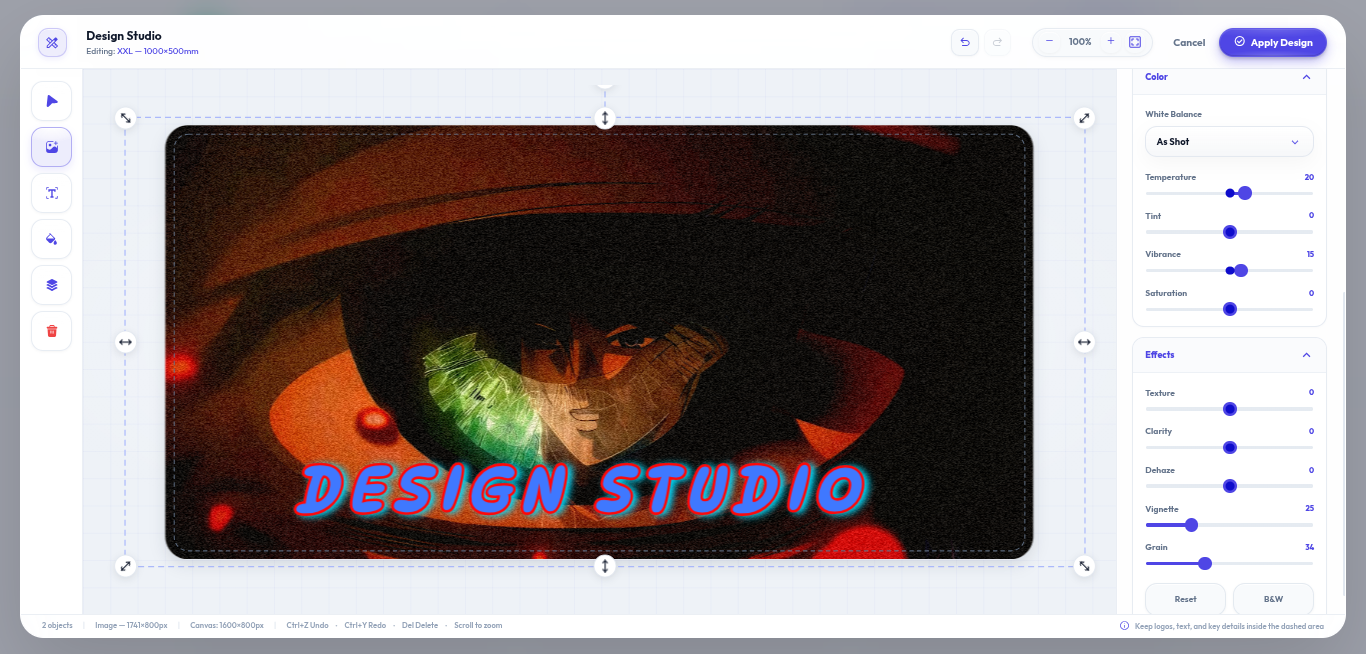The width and height of the screenshot is (1366, 654).
Task: Click right-middle horizontal resize handle
Action: click(x=1084, y=342)
